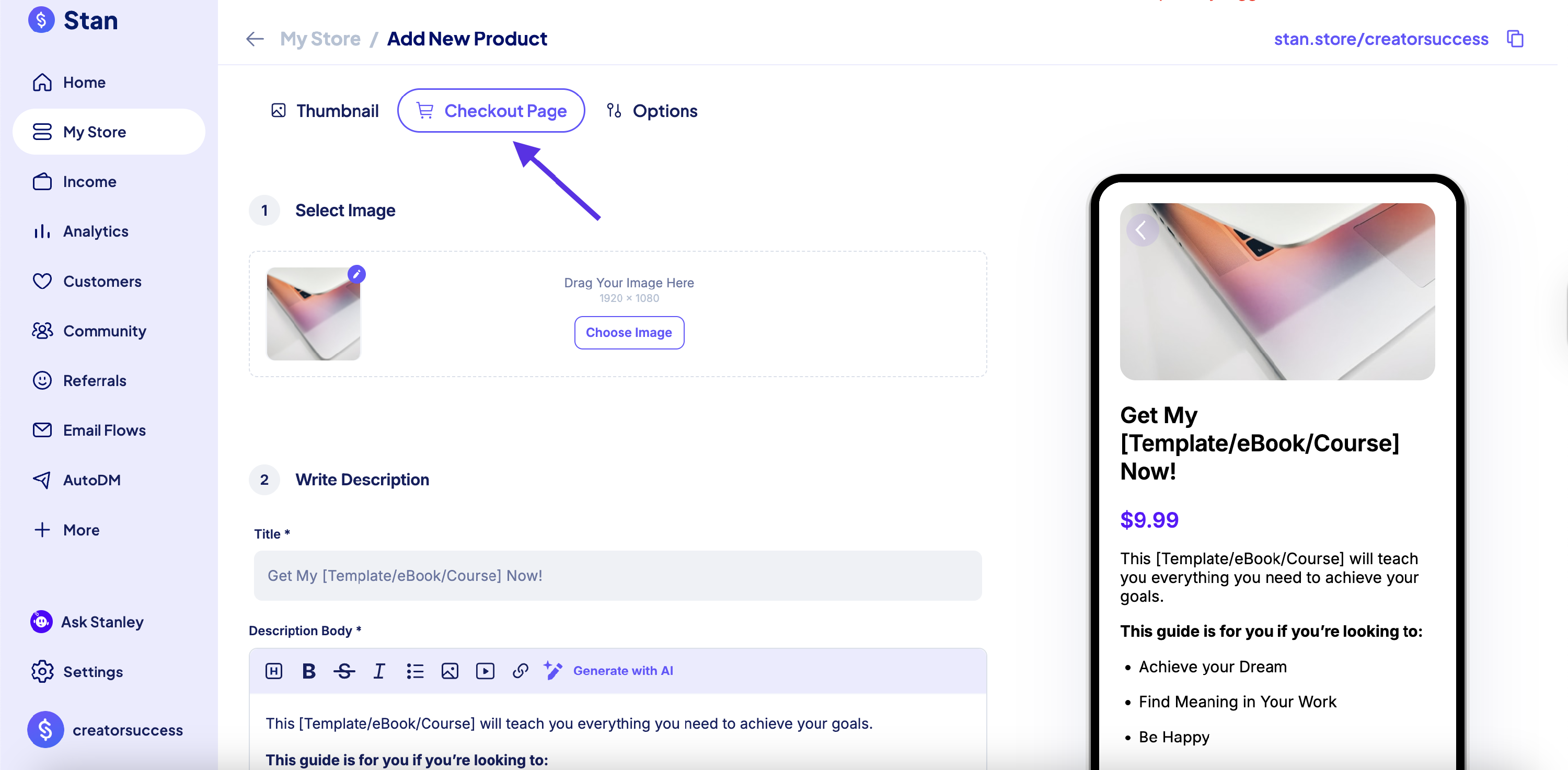Focus the Title input field
Screen dimensions: 1568x770
[617, 575]
